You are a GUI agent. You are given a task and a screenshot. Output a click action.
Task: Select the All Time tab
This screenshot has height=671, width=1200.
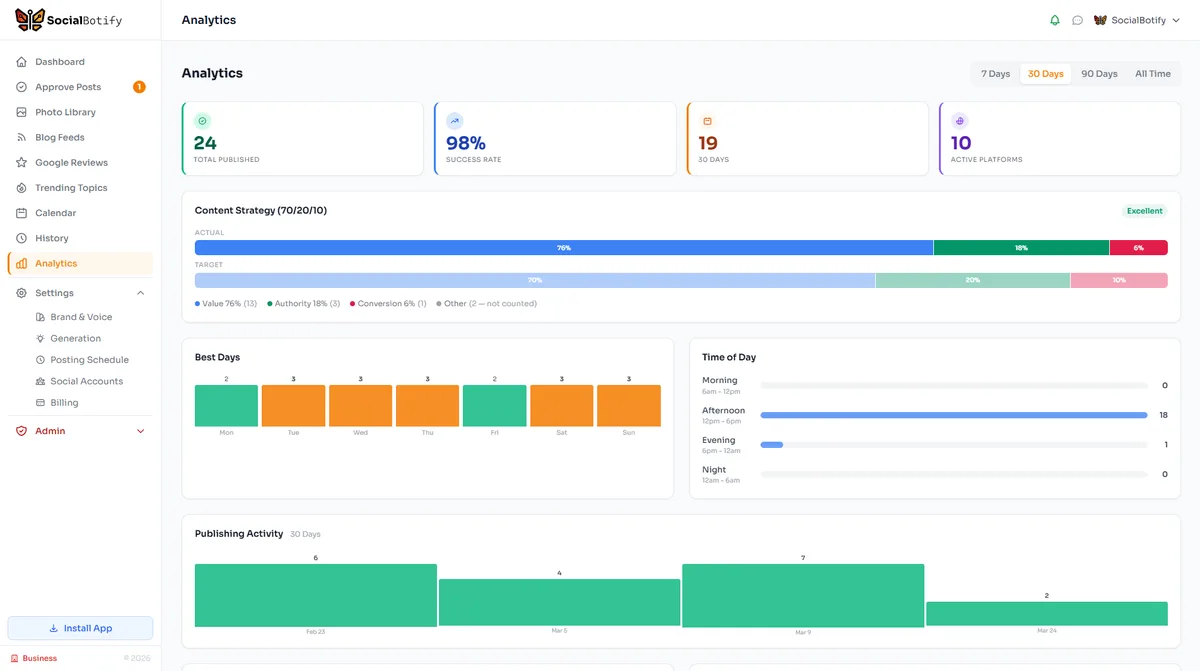(x=1152, y=73)
